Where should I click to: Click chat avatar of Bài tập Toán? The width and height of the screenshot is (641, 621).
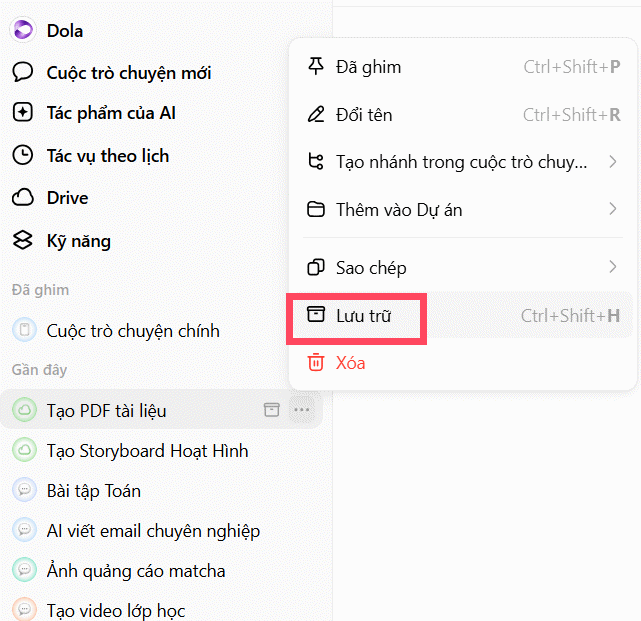coord(25,489)
